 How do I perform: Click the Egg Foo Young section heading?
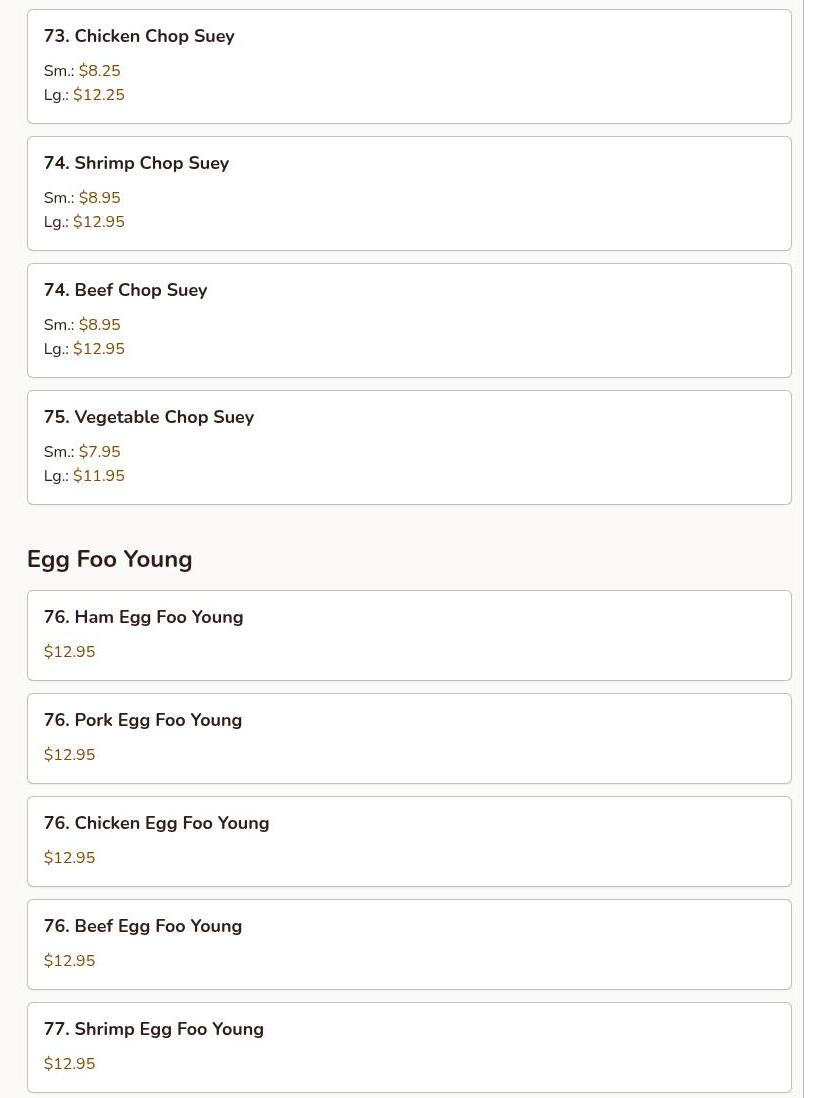110,559
